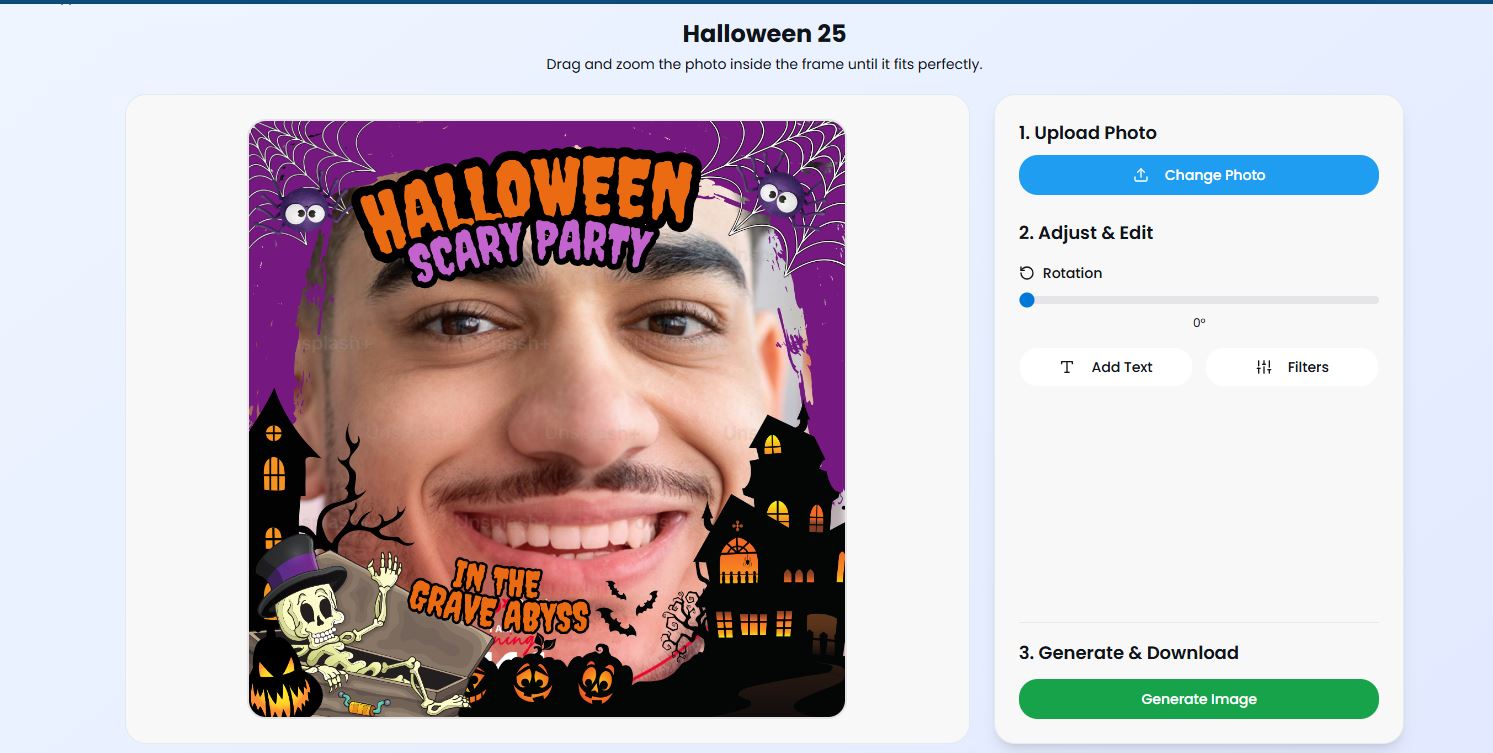Click the 3. Generate & Download heading
1493x753 pixels.
coord(1128,653)
